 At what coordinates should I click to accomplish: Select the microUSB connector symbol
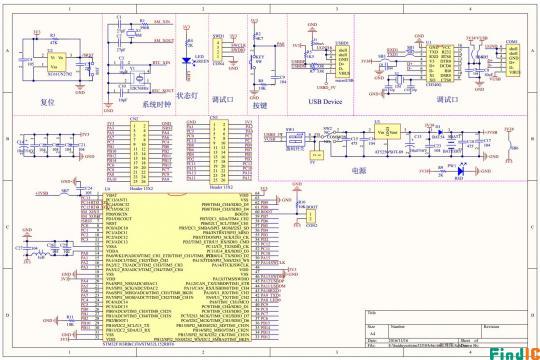pyautogui.click(x=343, y=61)
